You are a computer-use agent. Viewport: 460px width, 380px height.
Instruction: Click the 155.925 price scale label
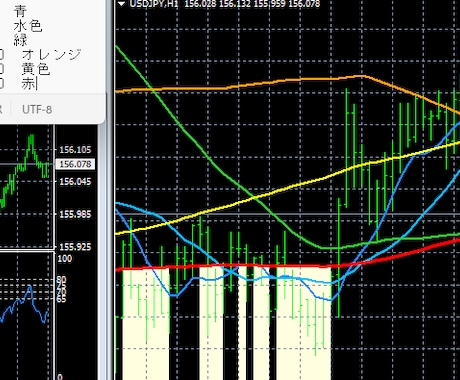(75, 247)
